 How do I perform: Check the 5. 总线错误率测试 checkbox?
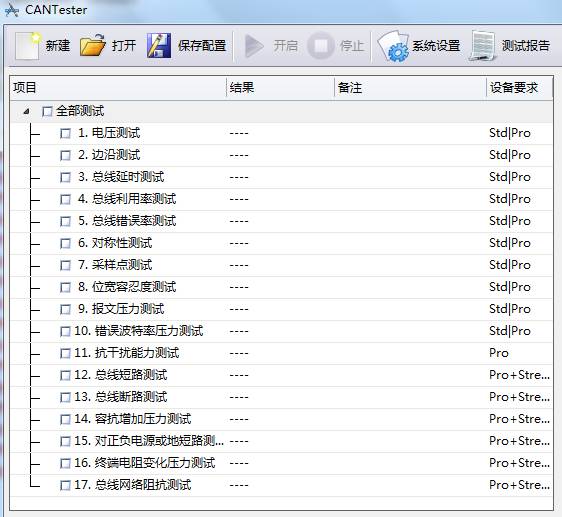tap(65, 221)
